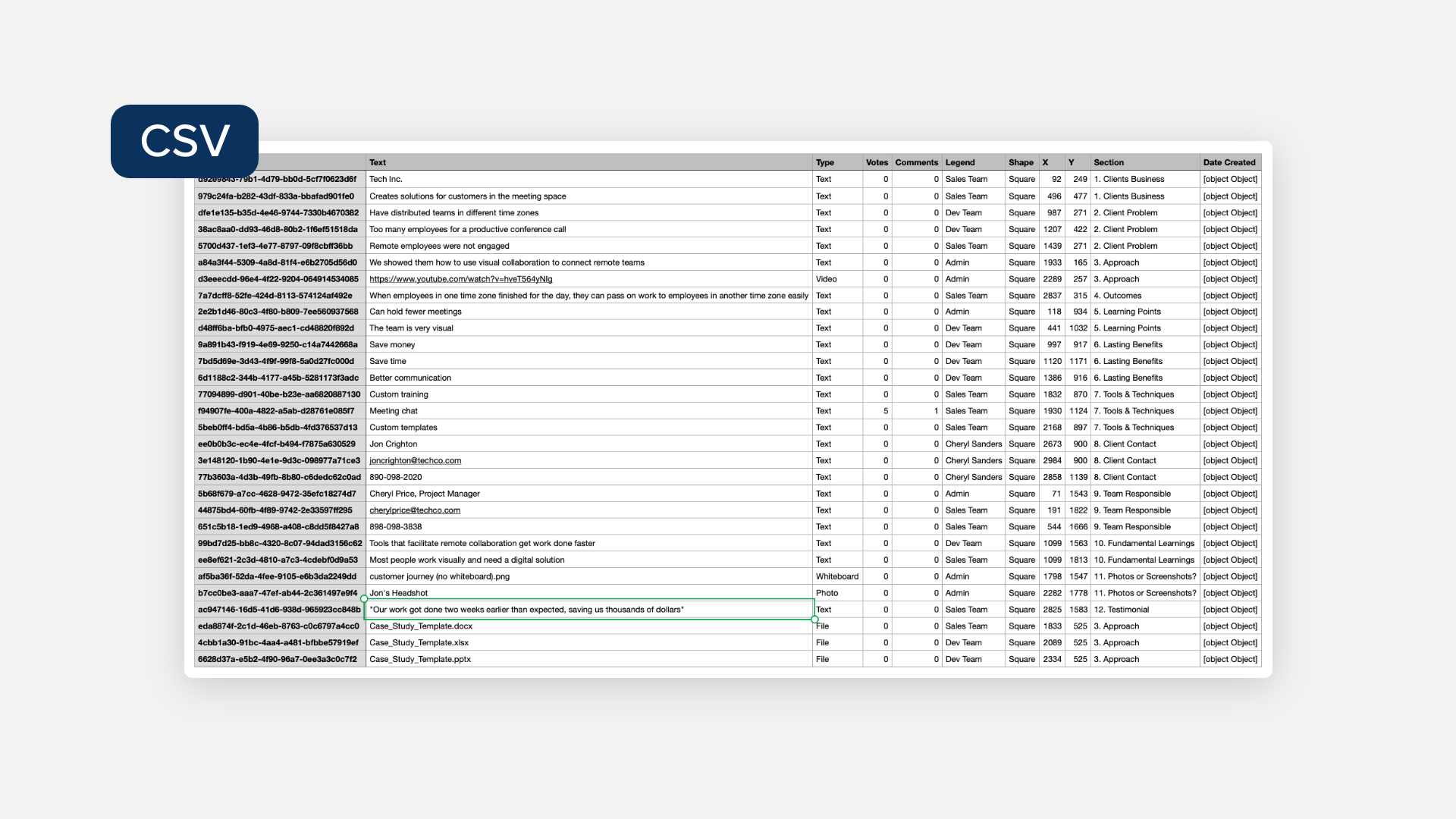Select the '12. Testimonial' section cell

1145,610
